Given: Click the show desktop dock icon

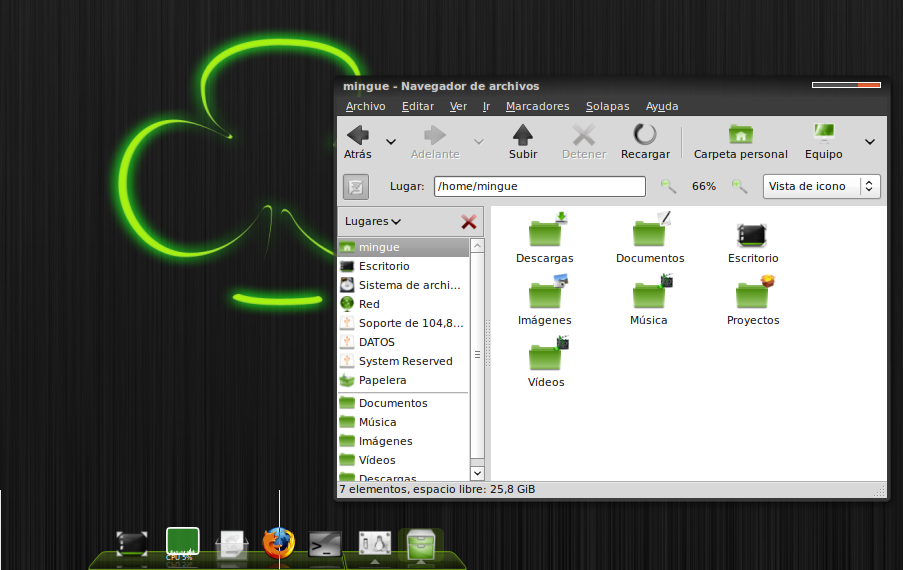Looking at the screenshot, I should click(x=132, y=544).
